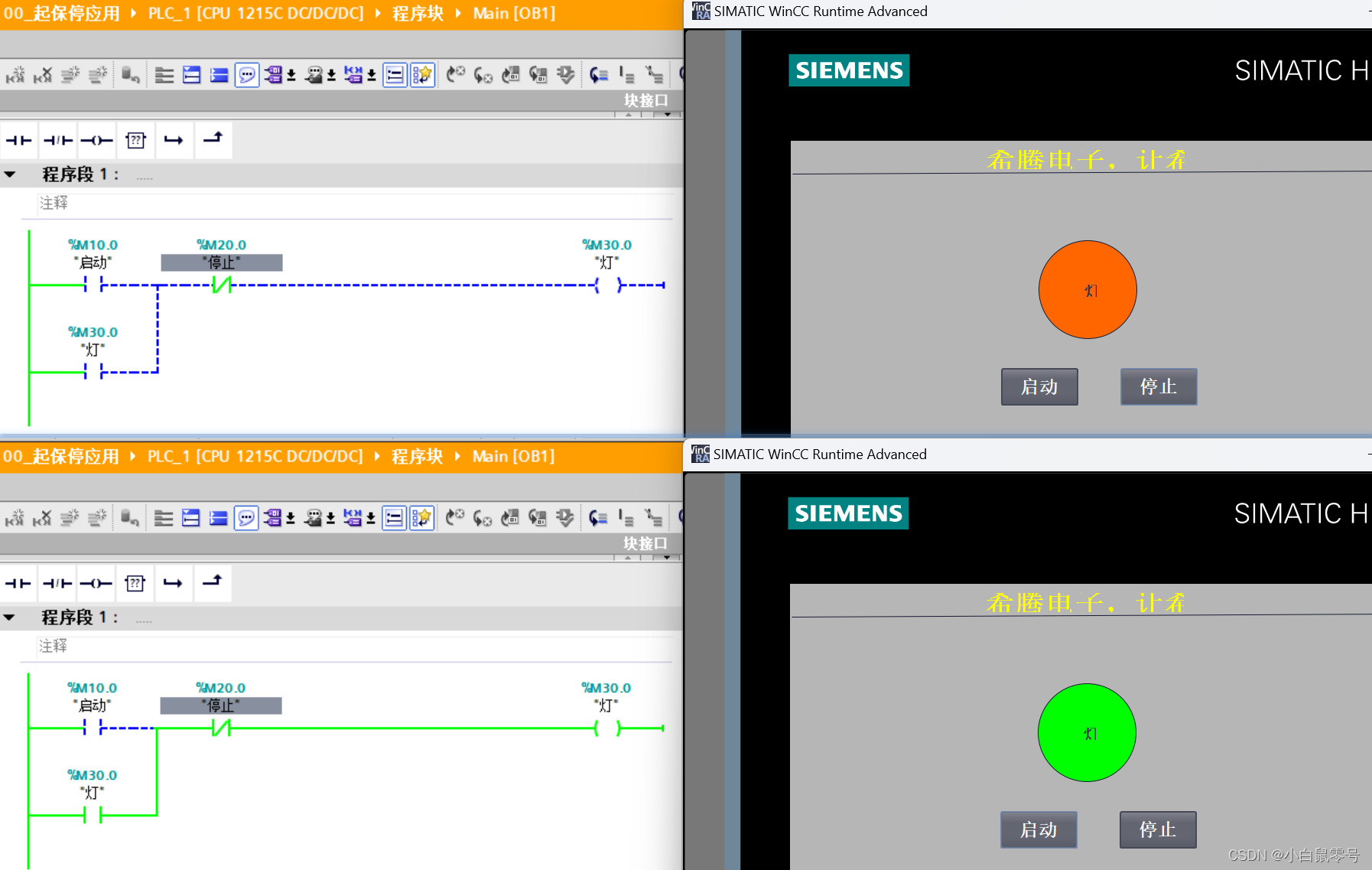Toggle free-form comments in dashed-blue rung editor
Screen dimensions: 1372x870
point(247,75)
